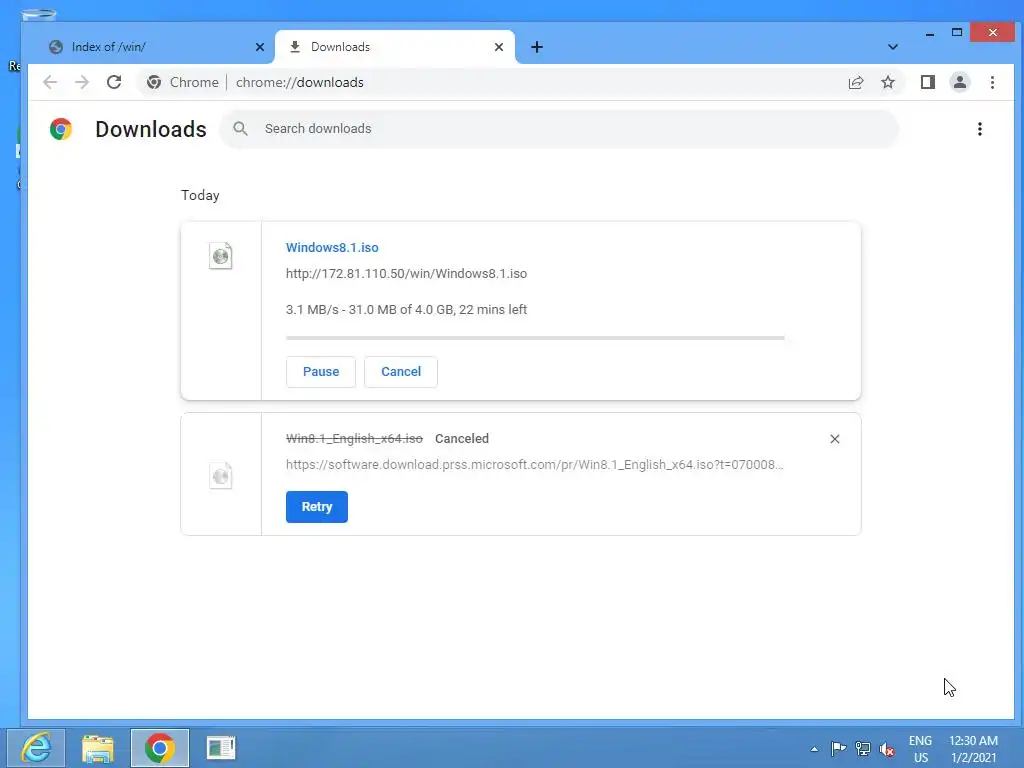Go back with the back arrow
1024x768 pixels.
(x=50, y=82)
